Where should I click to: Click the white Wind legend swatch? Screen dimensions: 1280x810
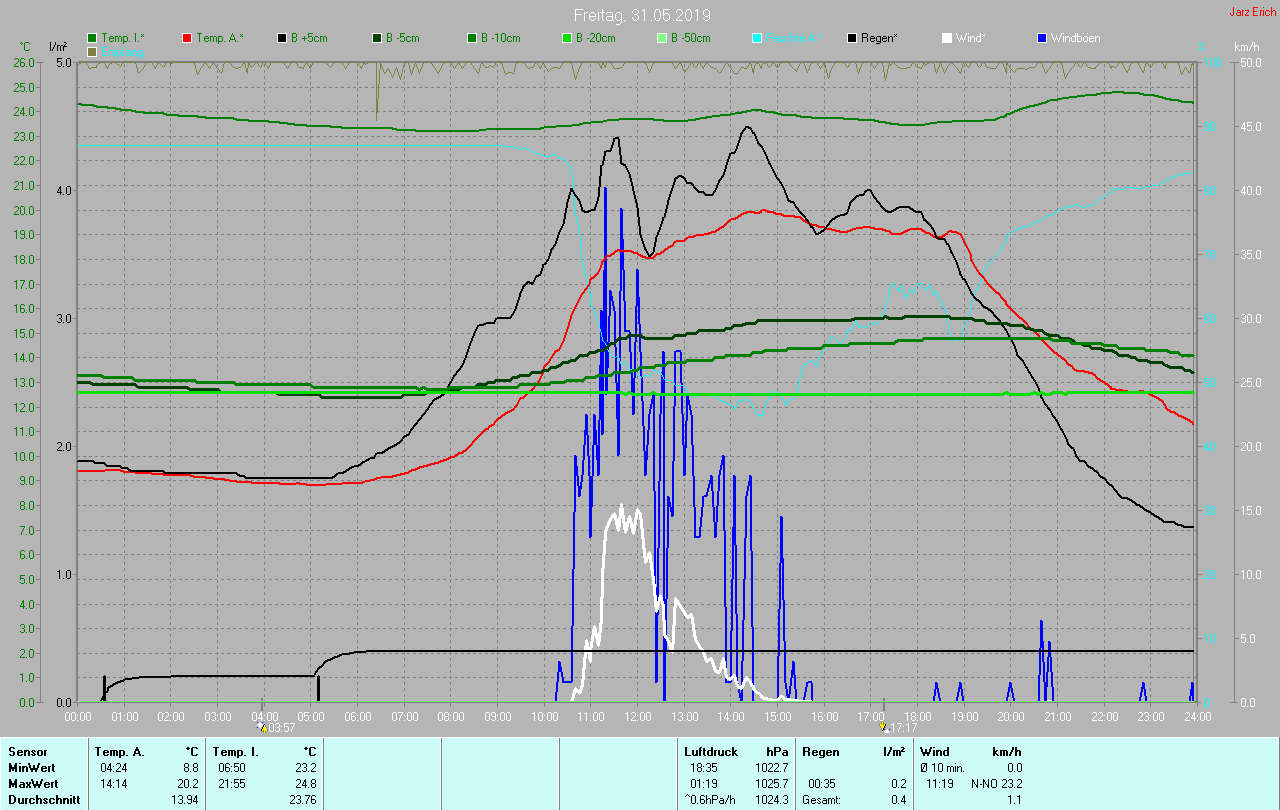(947, 38)
